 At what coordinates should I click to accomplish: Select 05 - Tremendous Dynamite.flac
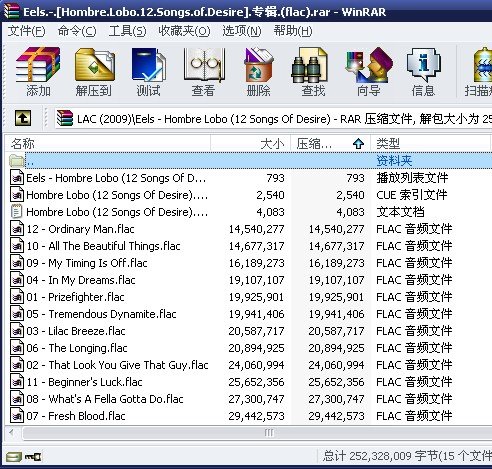[x=101, y=314]
